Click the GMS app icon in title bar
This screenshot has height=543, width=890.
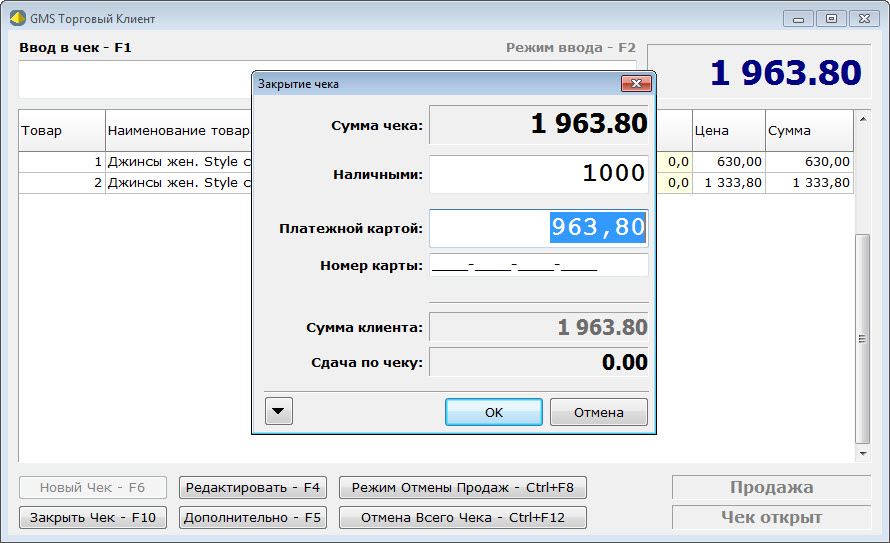tap(17, 18)
